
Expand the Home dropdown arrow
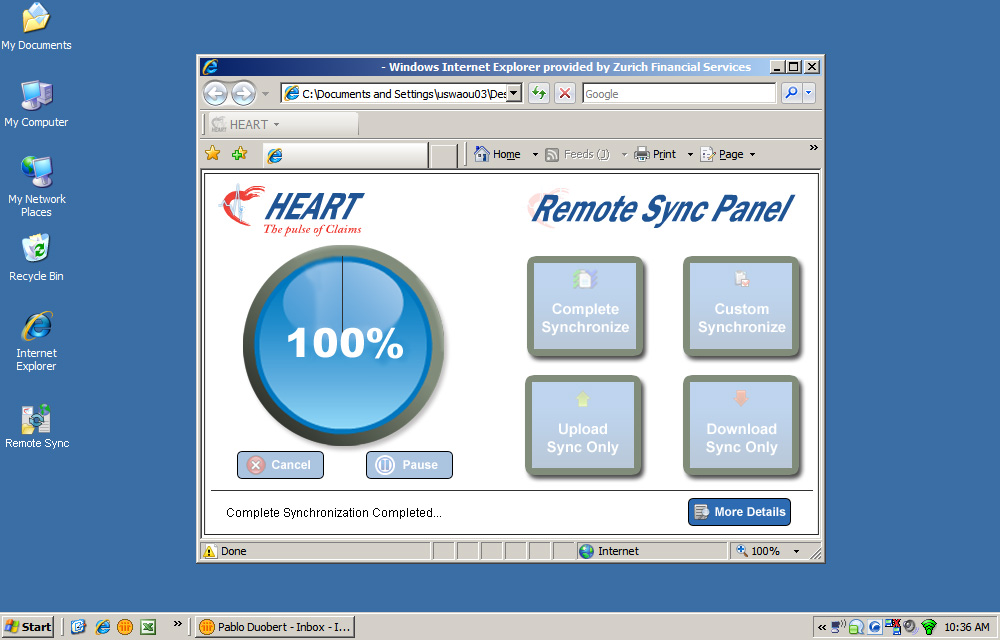tap(535, 155)
